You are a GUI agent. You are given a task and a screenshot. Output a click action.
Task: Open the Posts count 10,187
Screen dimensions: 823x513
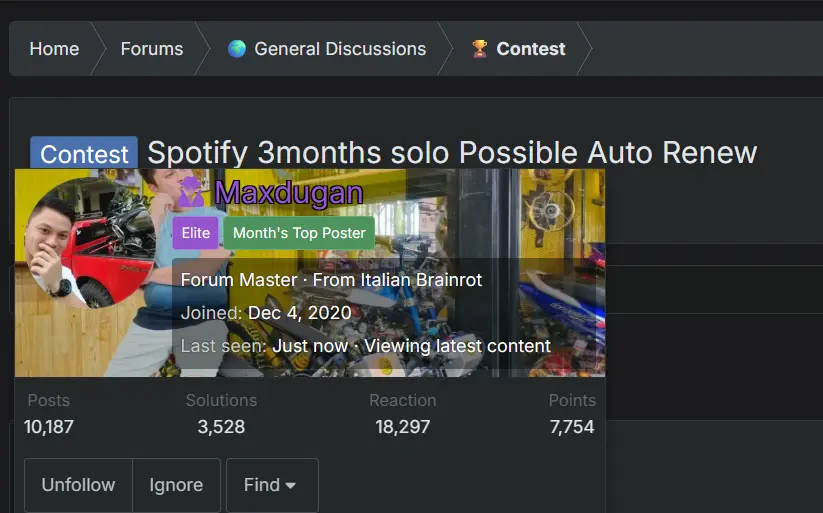49,427
